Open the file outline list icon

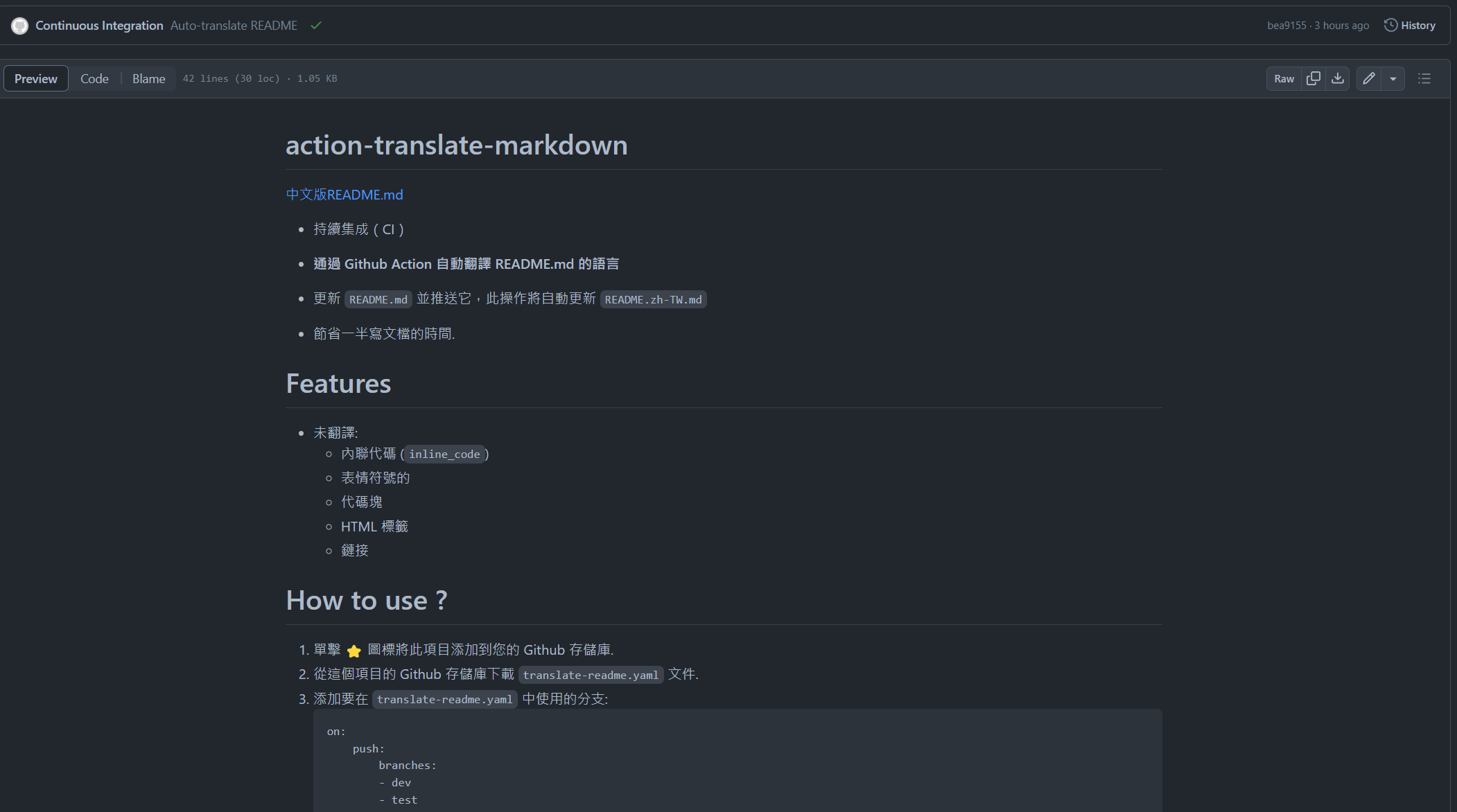click(x=1424, y=78)
